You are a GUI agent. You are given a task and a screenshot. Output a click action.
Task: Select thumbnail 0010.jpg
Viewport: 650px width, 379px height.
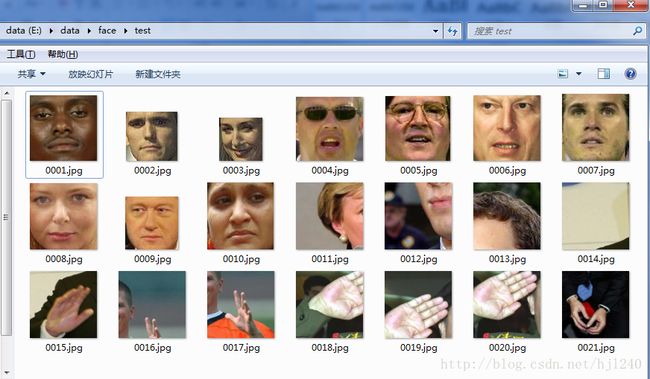(240, 216)
